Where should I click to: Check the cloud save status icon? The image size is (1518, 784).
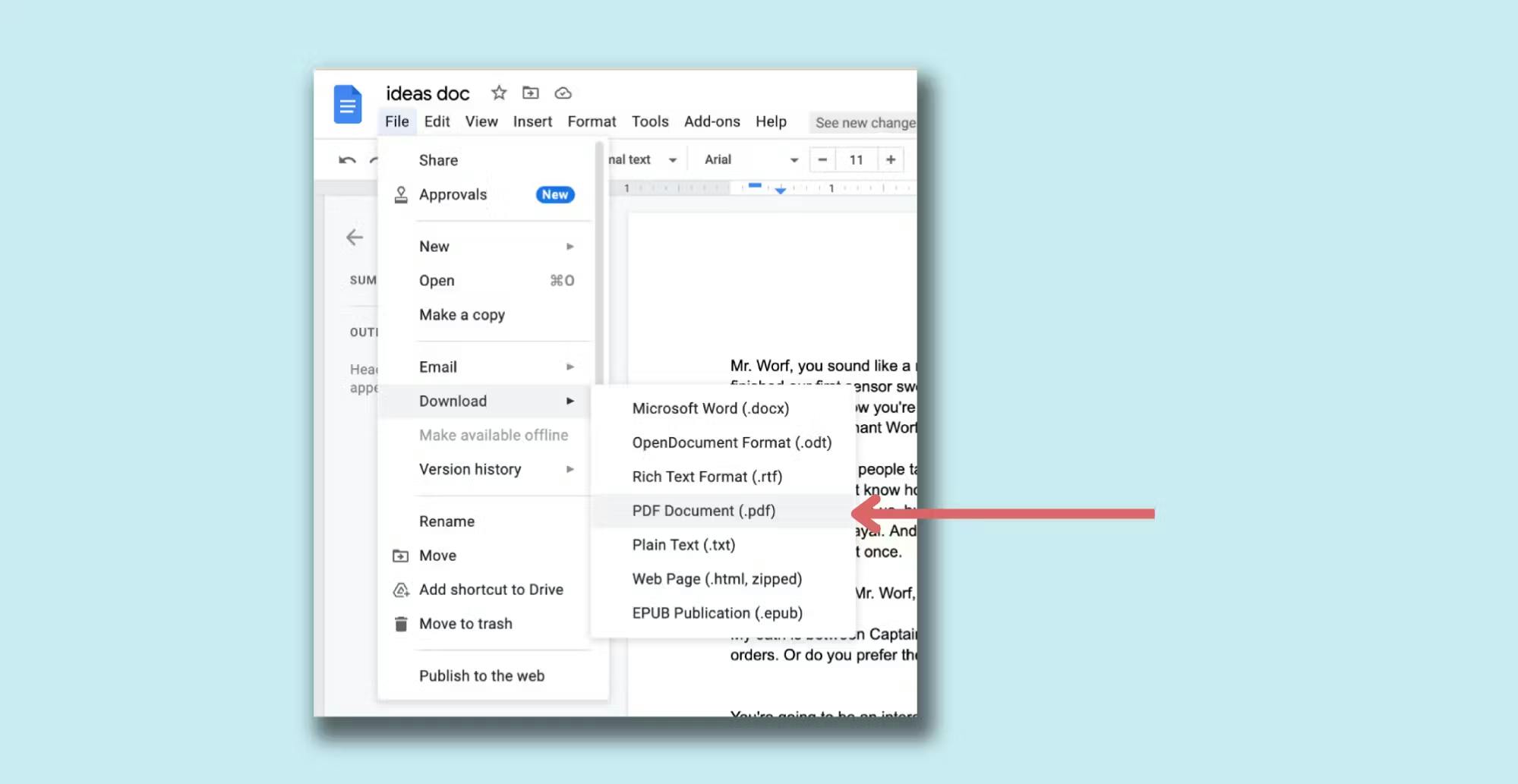(563, 93)
